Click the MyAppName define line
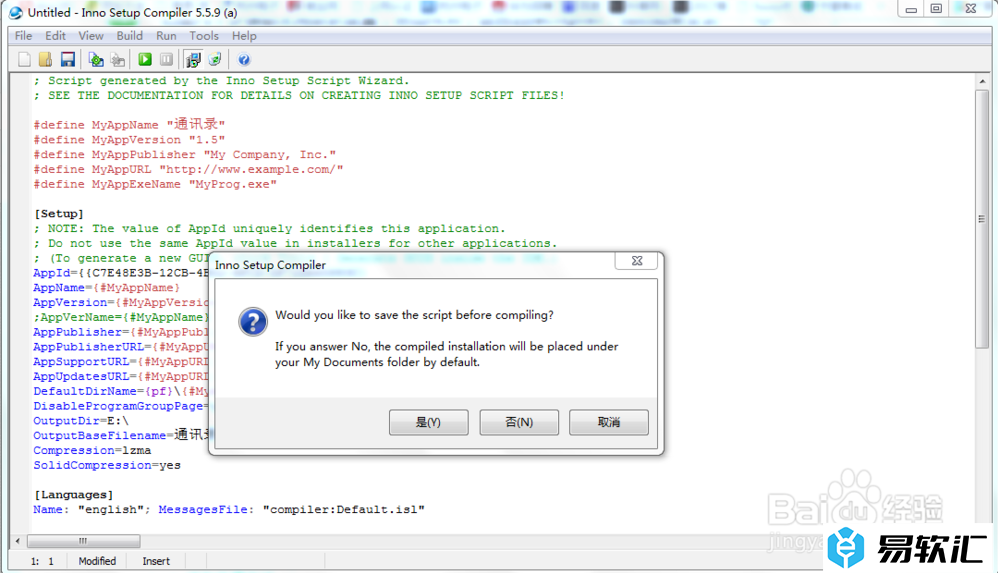998x573 pixels. (x=129, y=124)
